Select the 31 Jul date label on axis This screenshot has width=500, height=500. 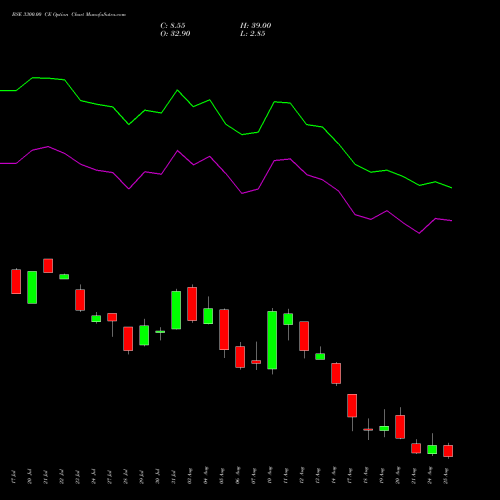click(173, 477)
